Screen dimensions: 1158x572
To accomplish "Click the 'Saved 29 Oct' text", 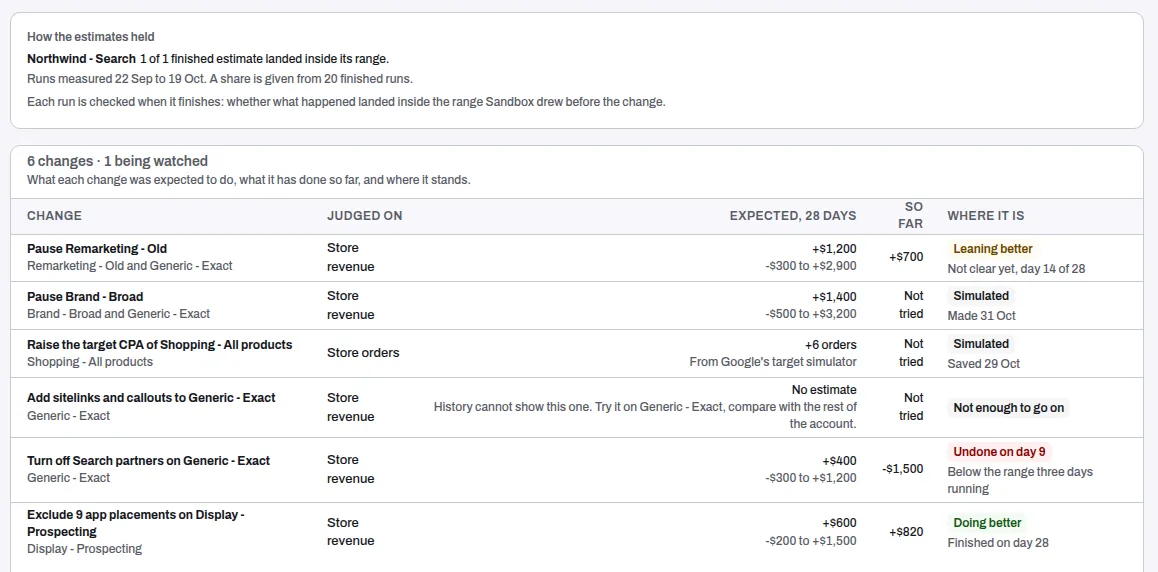I will (984, 364).
